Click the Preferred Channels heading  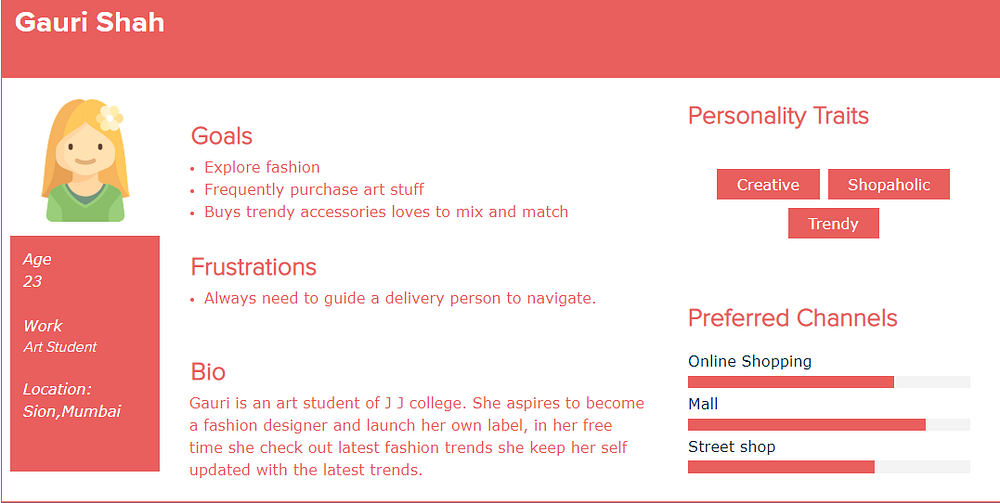click(792, 318)
